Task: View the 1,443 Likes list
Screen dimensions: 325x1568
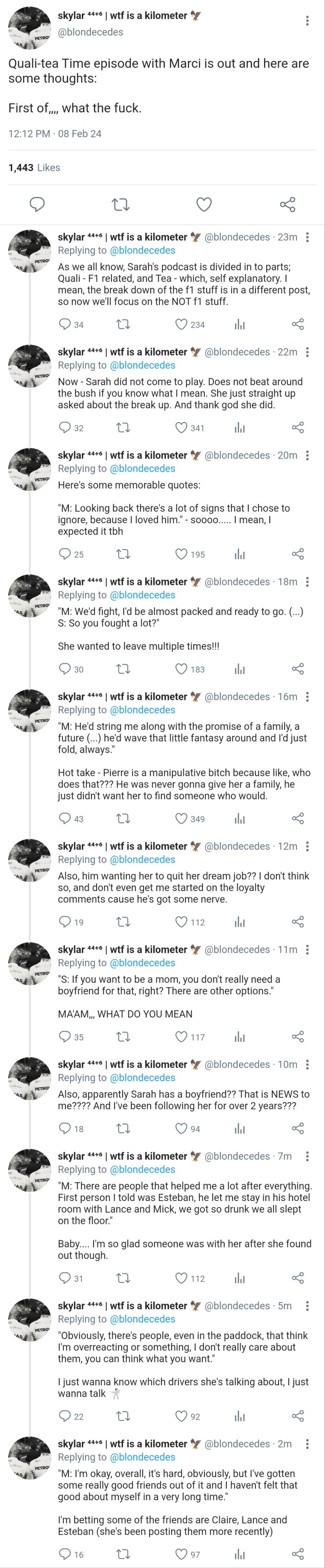Action: point(34,167)
